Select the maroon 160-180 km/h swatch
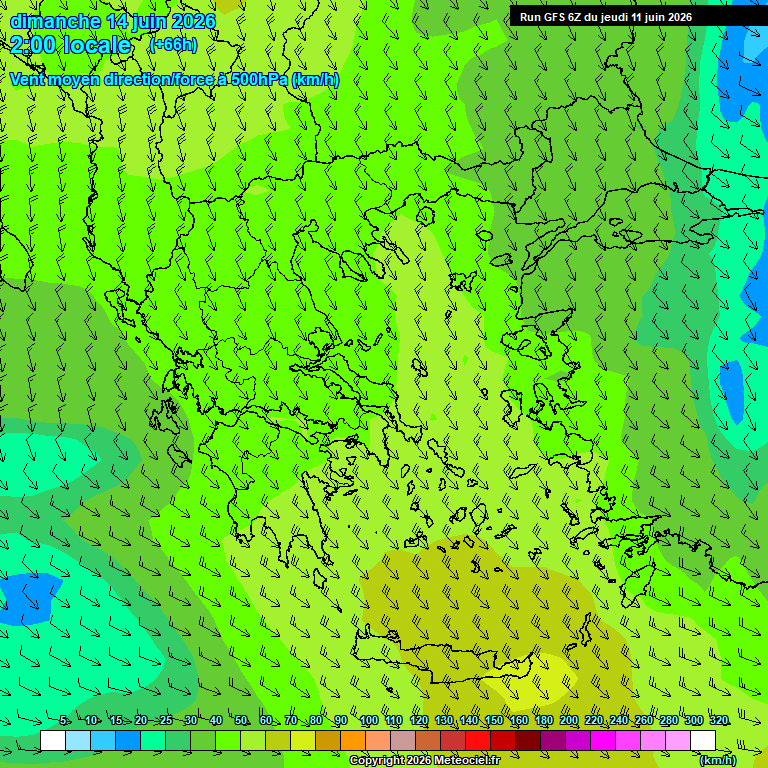 point(528,740)
